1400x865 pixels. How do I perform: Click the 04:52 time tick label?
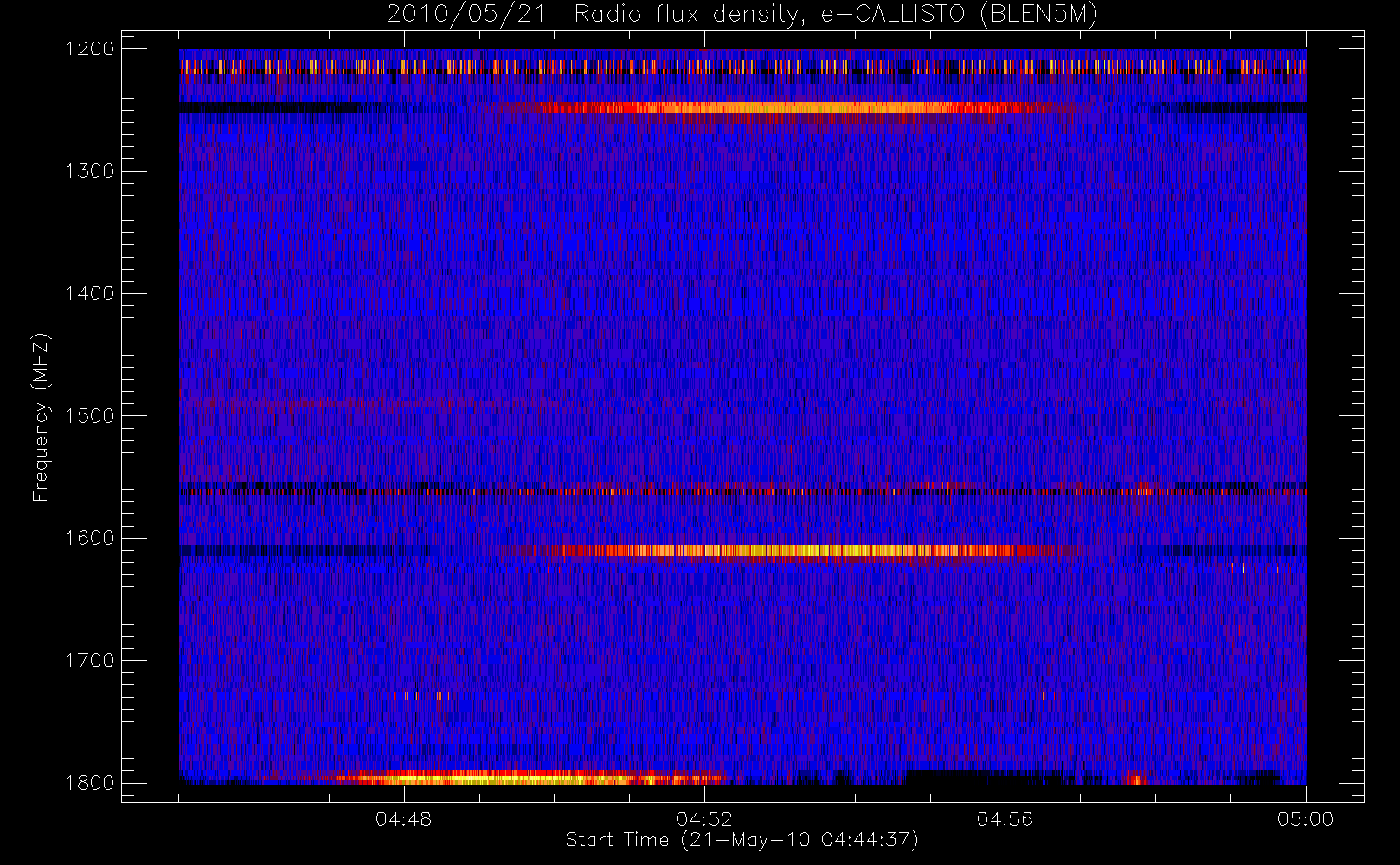704,819
